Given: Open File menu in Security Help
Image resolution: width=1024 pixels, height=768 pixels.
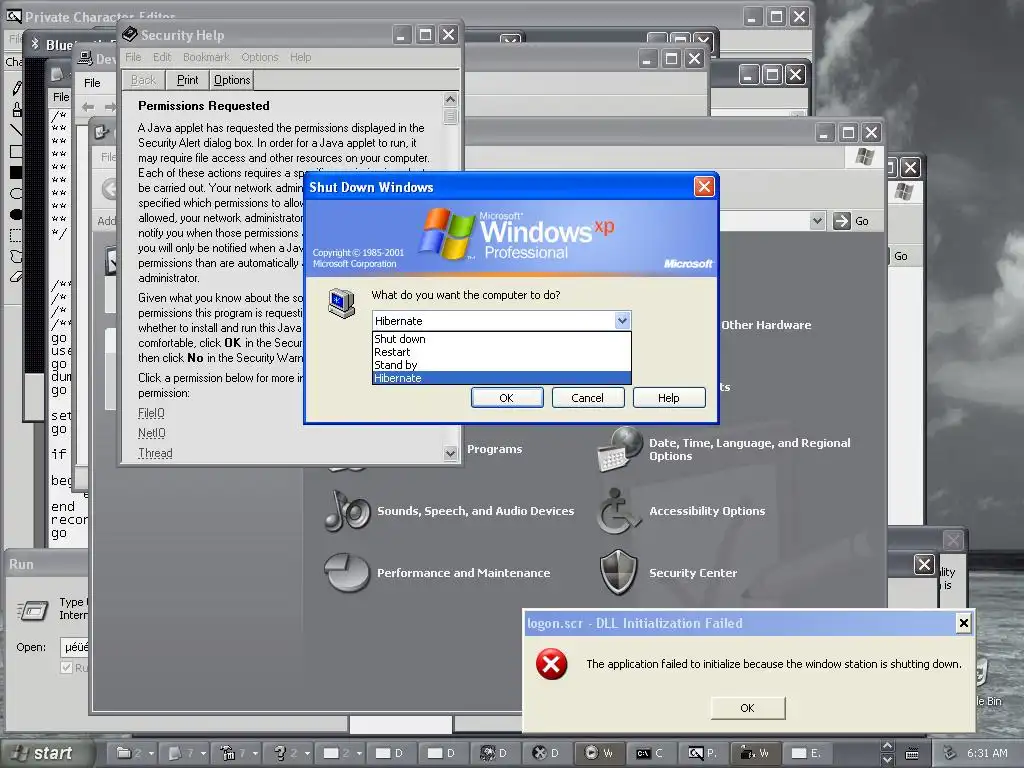Looking at the screenshot, I should click(133, 57).
